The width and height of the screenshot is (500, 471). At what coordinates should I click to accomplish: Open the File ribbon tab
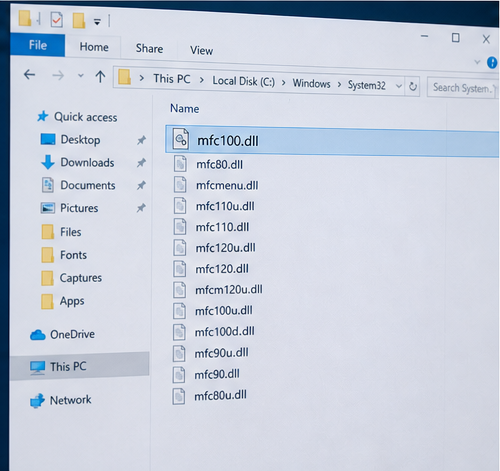(x=38, y=45)
